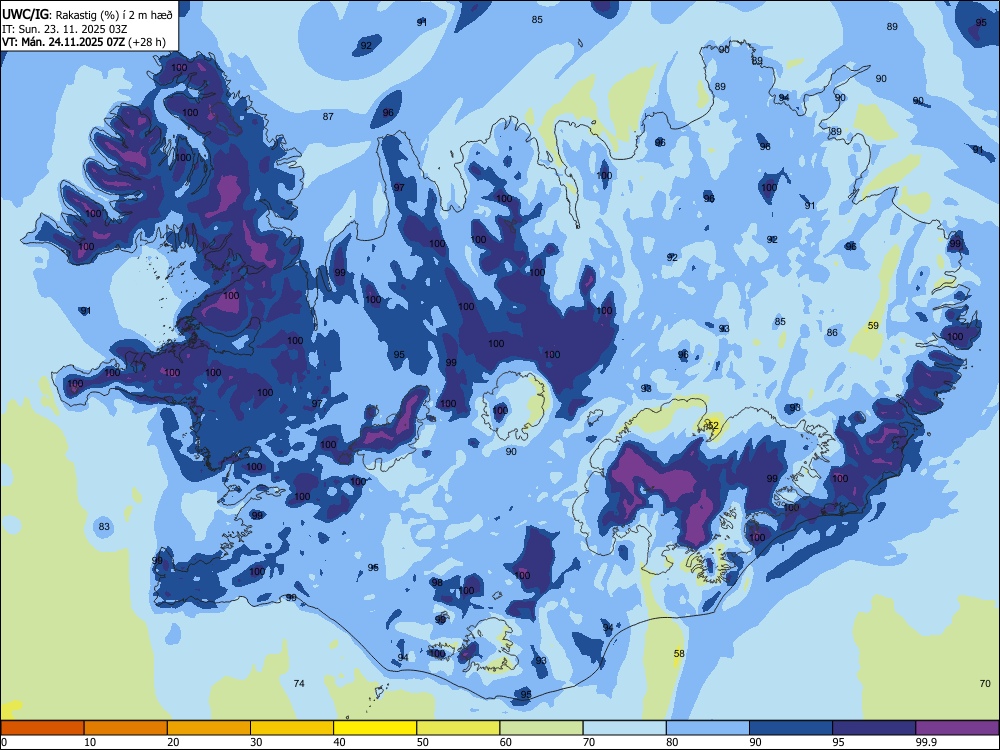Click the map value '87' in the northern sea
1000x750 pixels.
pos(328,116)
